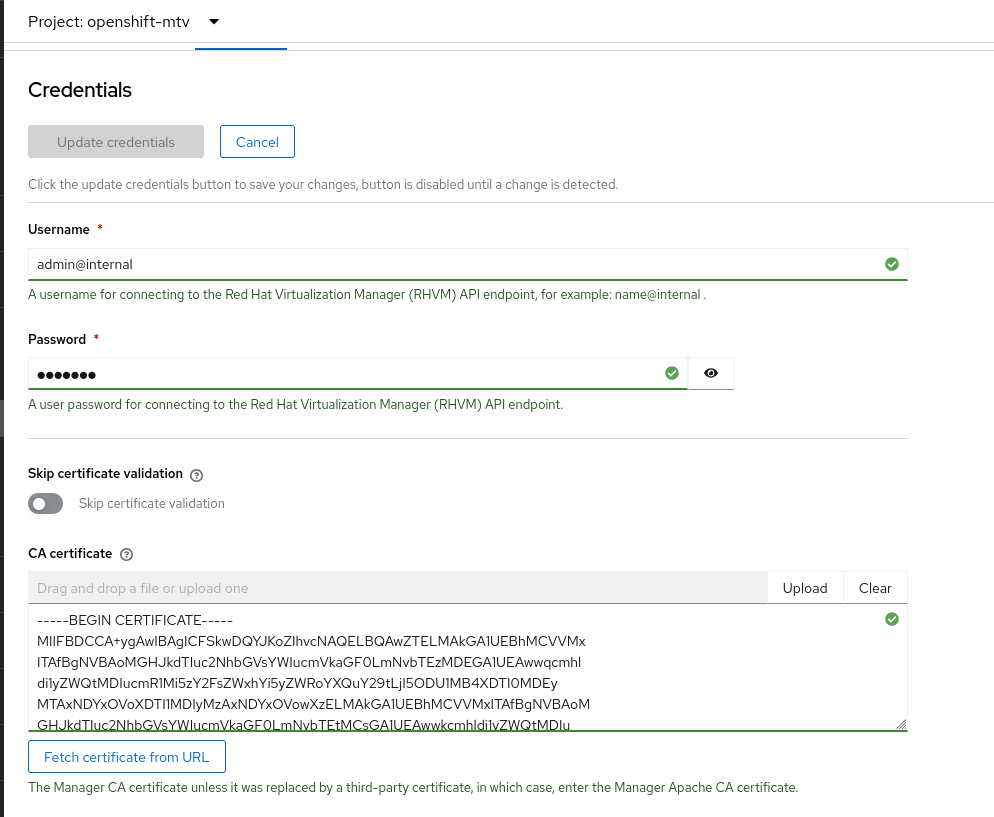The height and width of the screenshot is (817, 994).
Task: Click the Update credentials button
Action: coord(116,142)
